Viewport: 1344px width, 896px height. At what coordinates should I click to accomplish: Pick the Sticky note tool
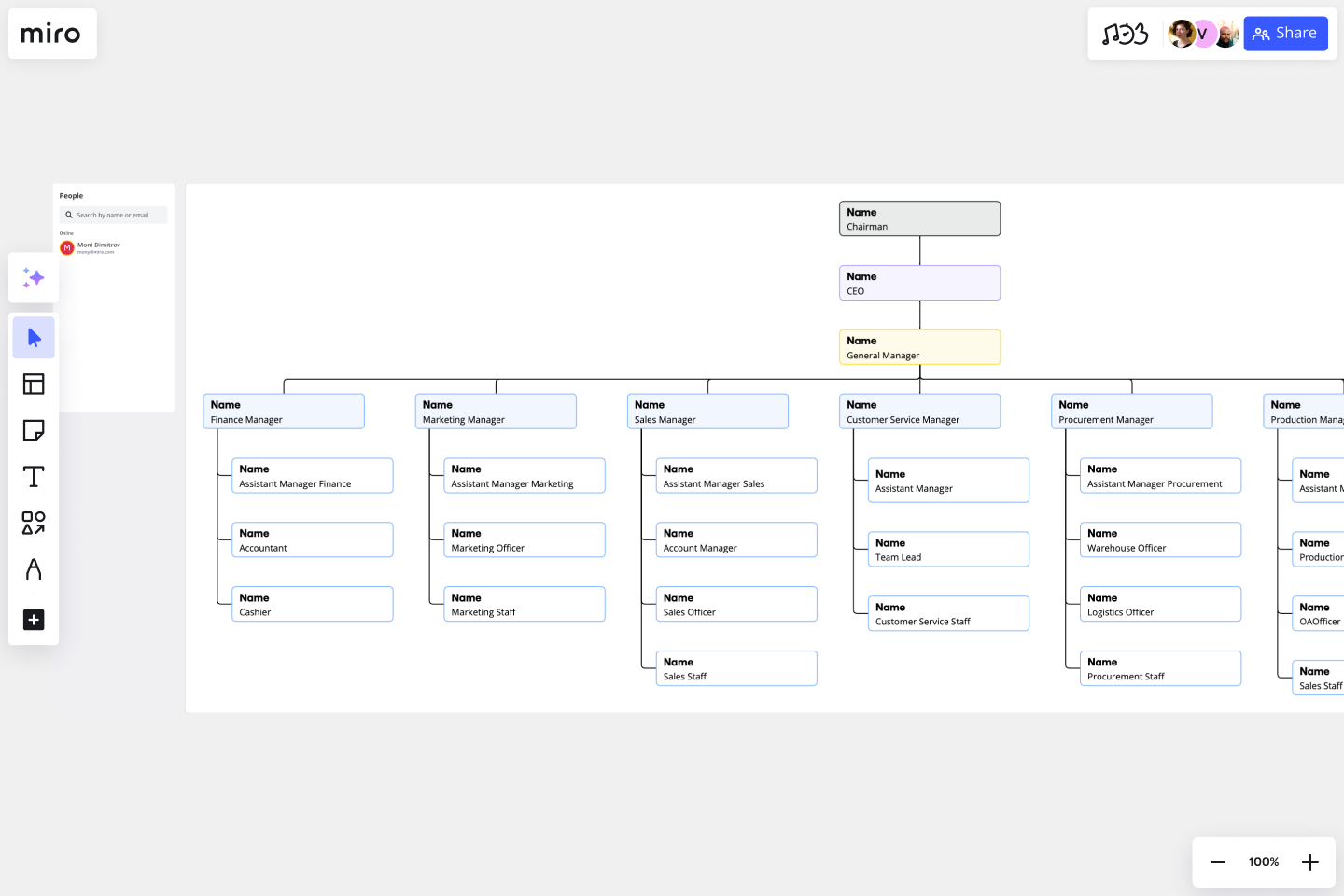33,430
